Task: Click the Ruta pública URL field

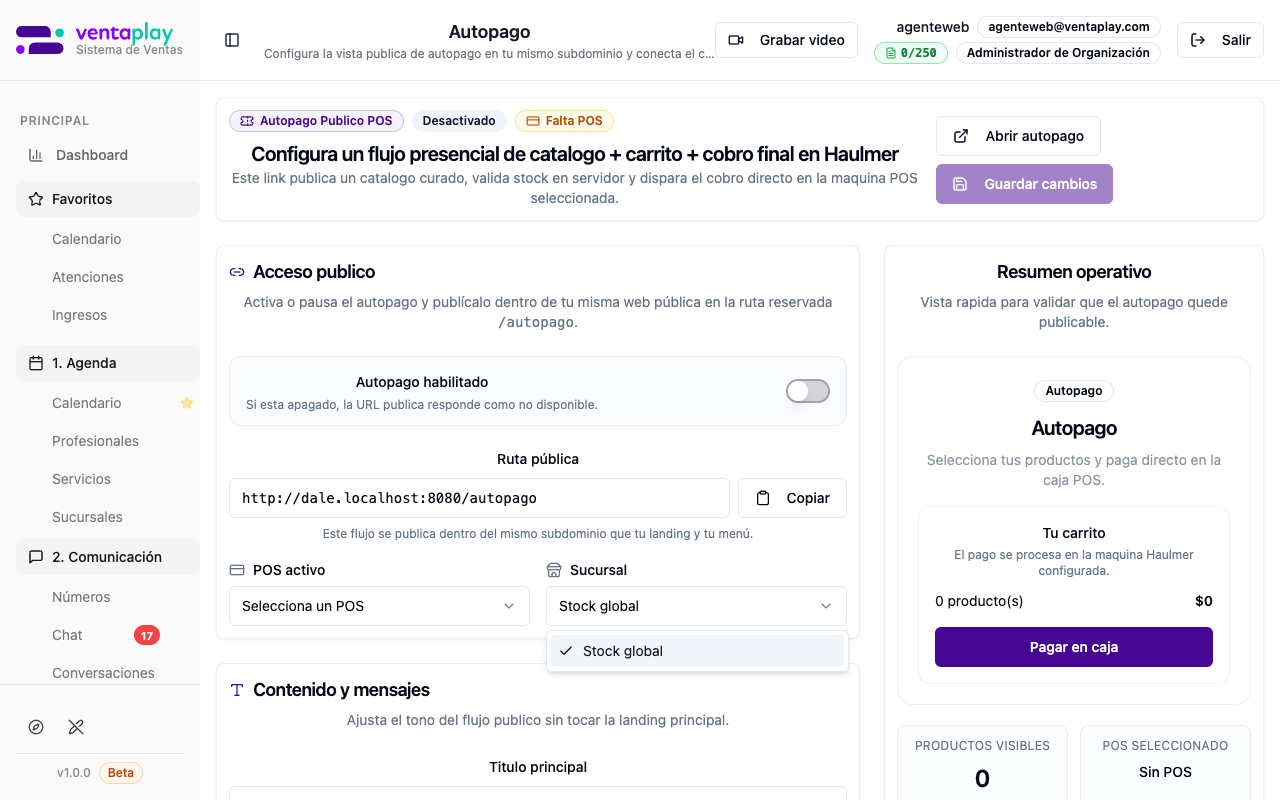Action: pyautogui.click(x=479, y=498)
